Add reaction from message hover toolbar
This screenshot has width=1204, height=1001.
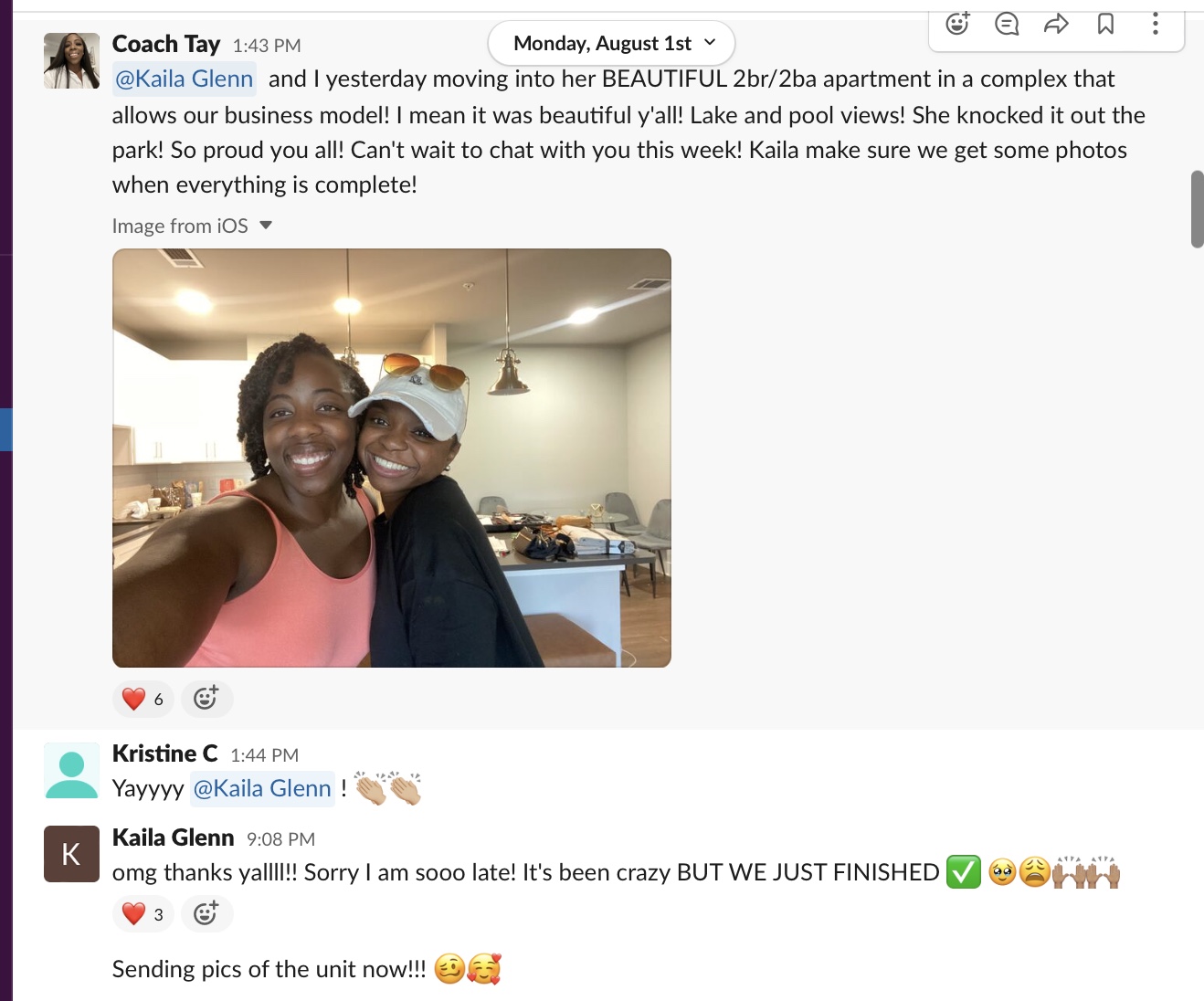957,24
